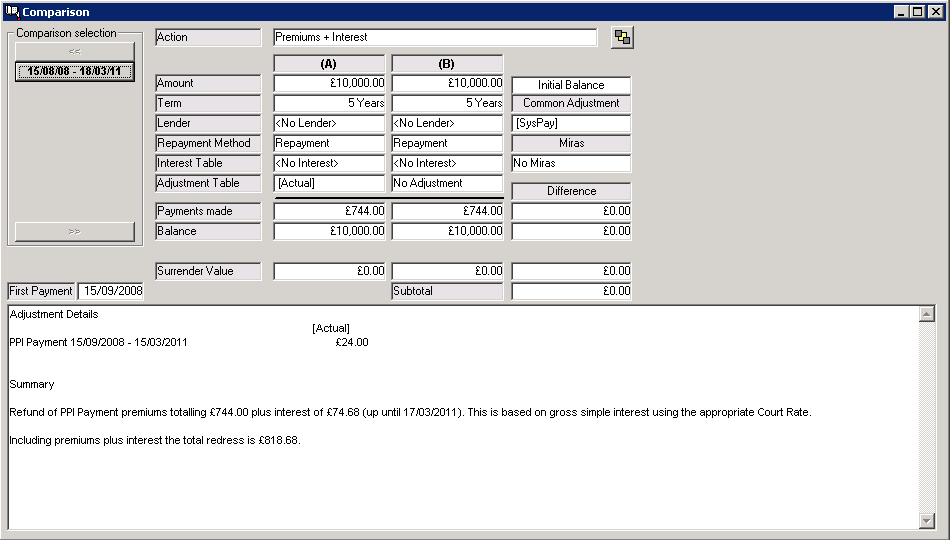Image resolution: width=950 pixels, height=540 pixels.
Task: Click the Adjustment Table label
Action: click(x=208, y=183)
